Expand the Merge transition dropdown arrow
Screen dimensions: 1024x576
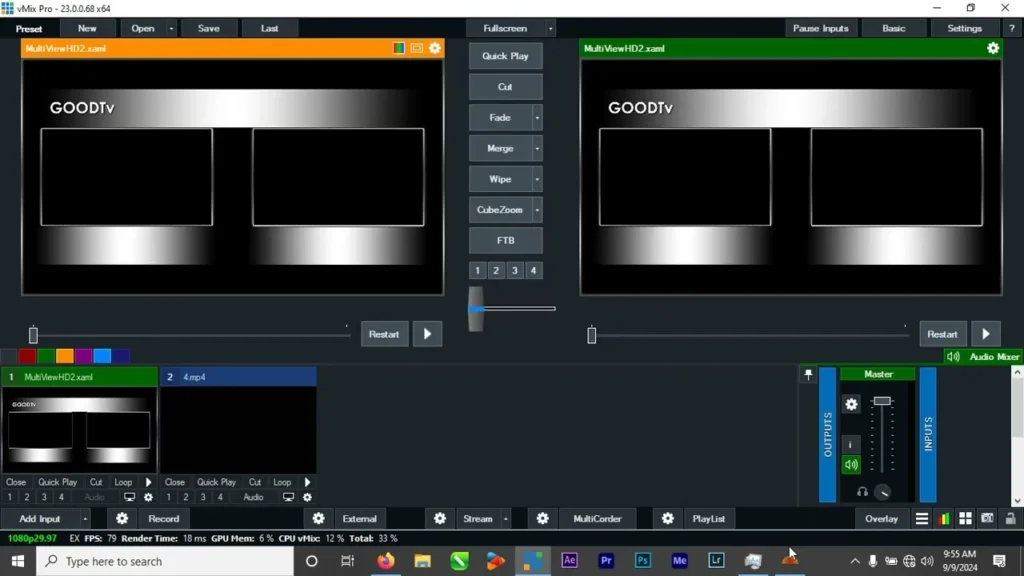tap(537, 148)
